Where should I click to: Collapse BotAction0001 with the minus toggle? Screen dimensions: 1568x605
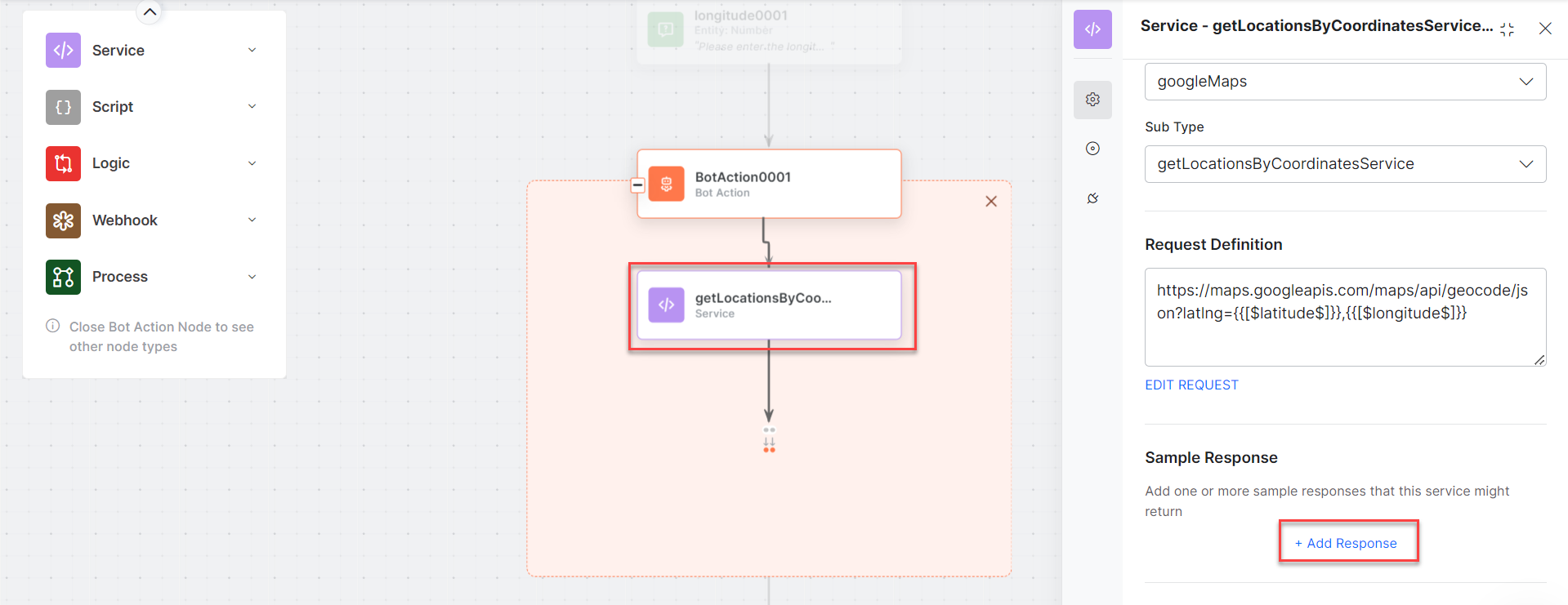638,185
